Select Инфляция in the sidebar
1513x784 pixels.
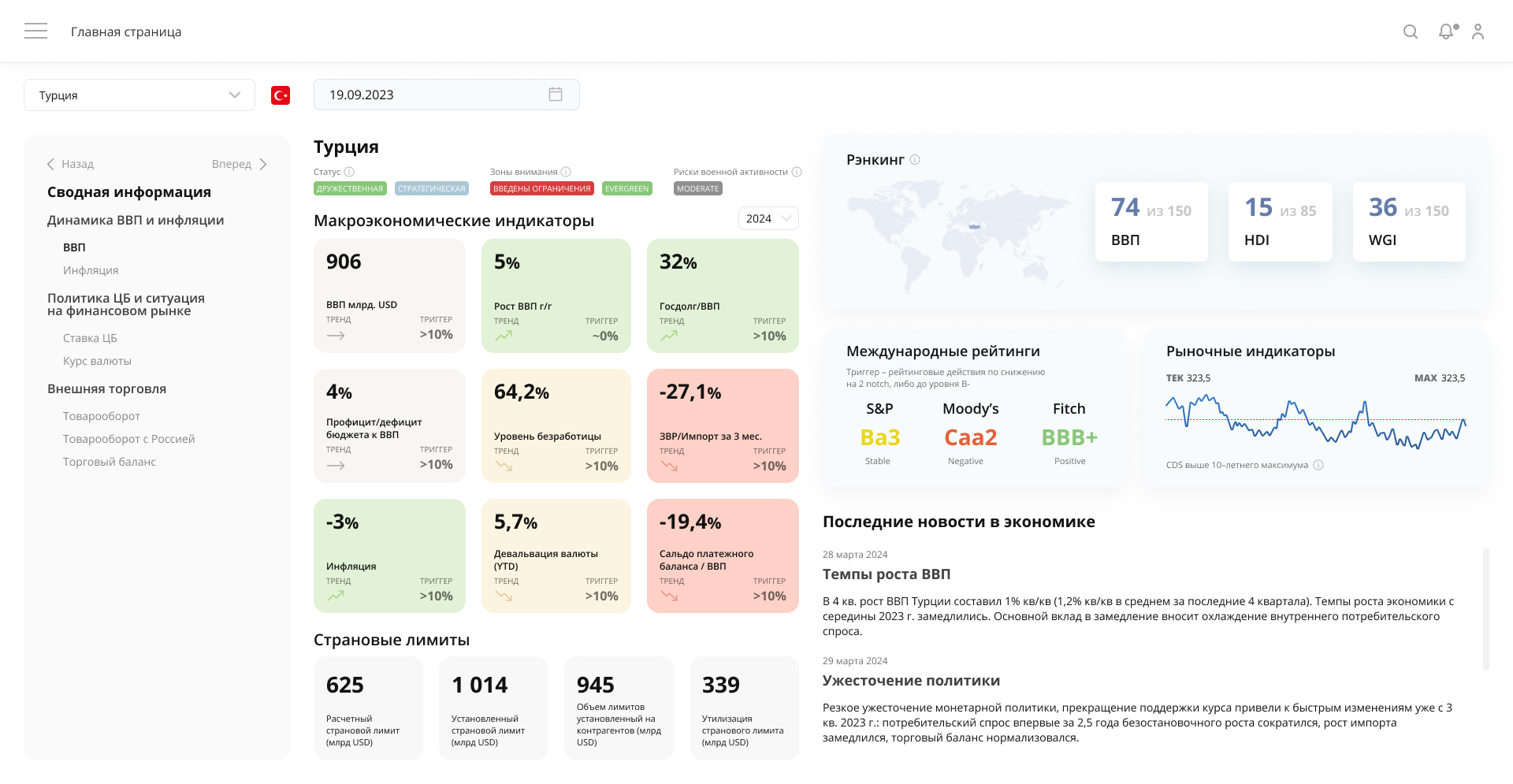point(91,270)
